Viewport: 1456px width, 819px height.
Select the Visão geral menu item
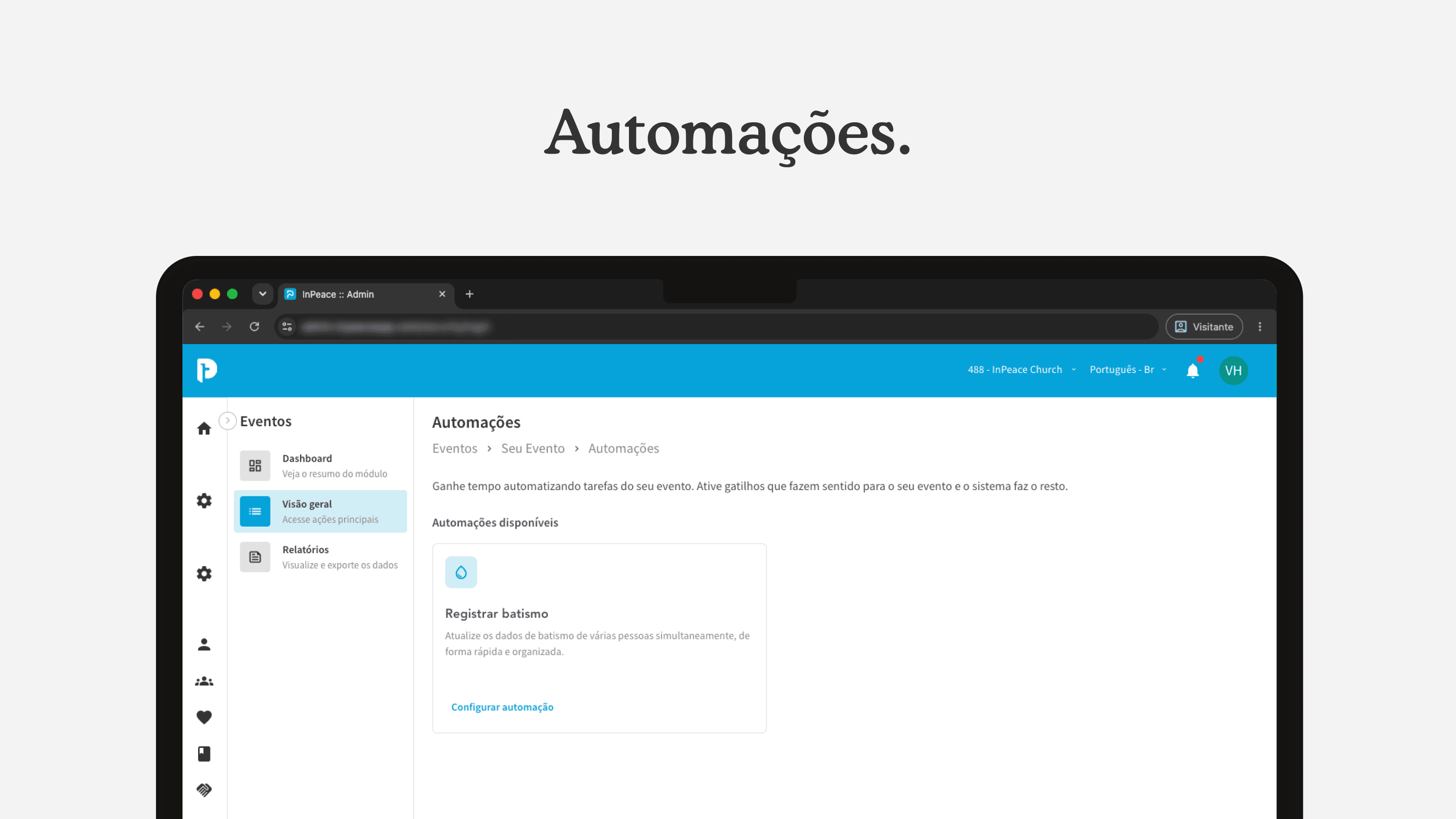(x=320, y=511)
